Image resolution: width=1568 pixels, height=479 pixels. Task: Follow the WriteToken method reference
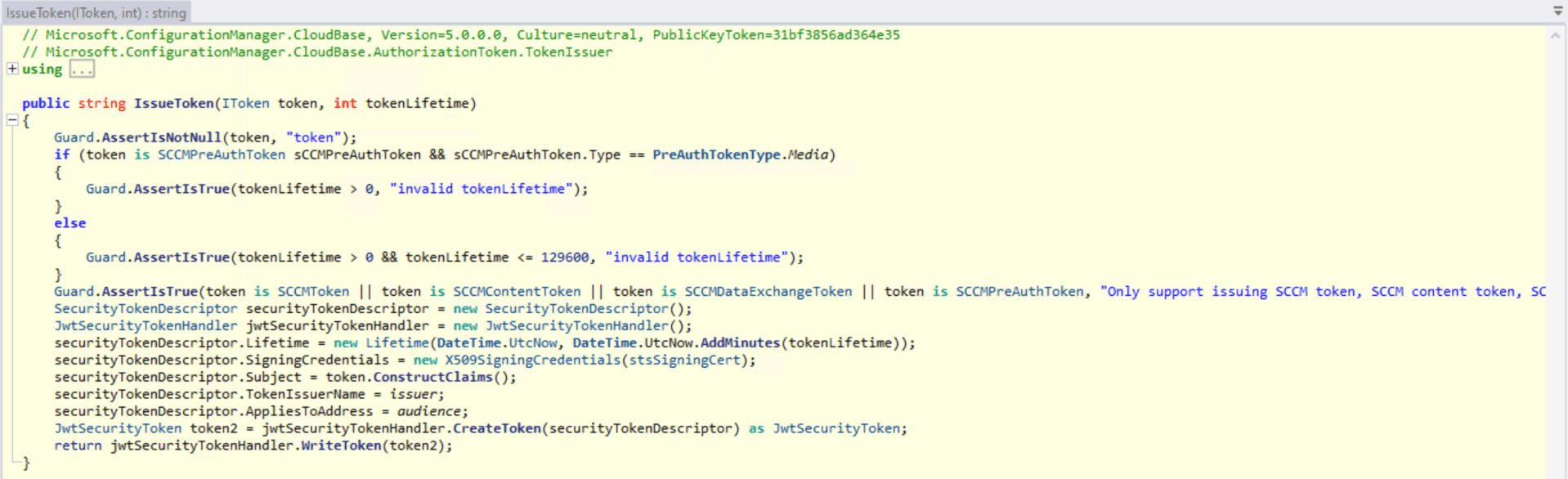pos(341,445)
